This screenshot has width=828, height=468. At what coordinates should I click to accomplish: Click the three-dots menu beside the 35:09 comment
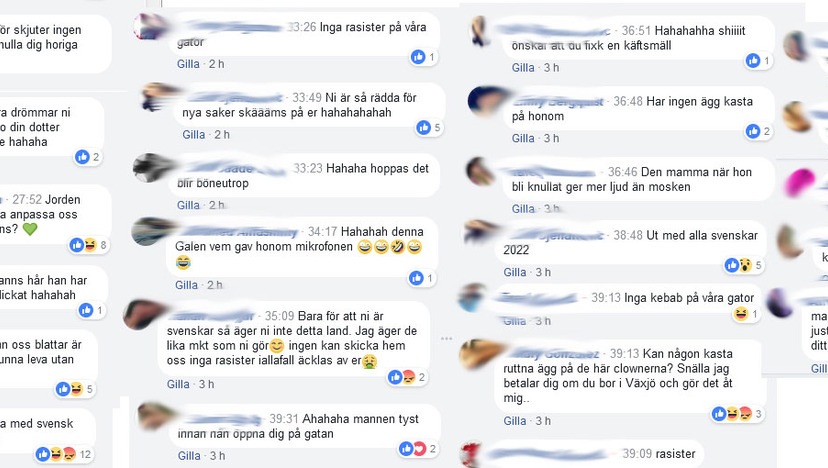pyautogui.click(x=447, y=338)
